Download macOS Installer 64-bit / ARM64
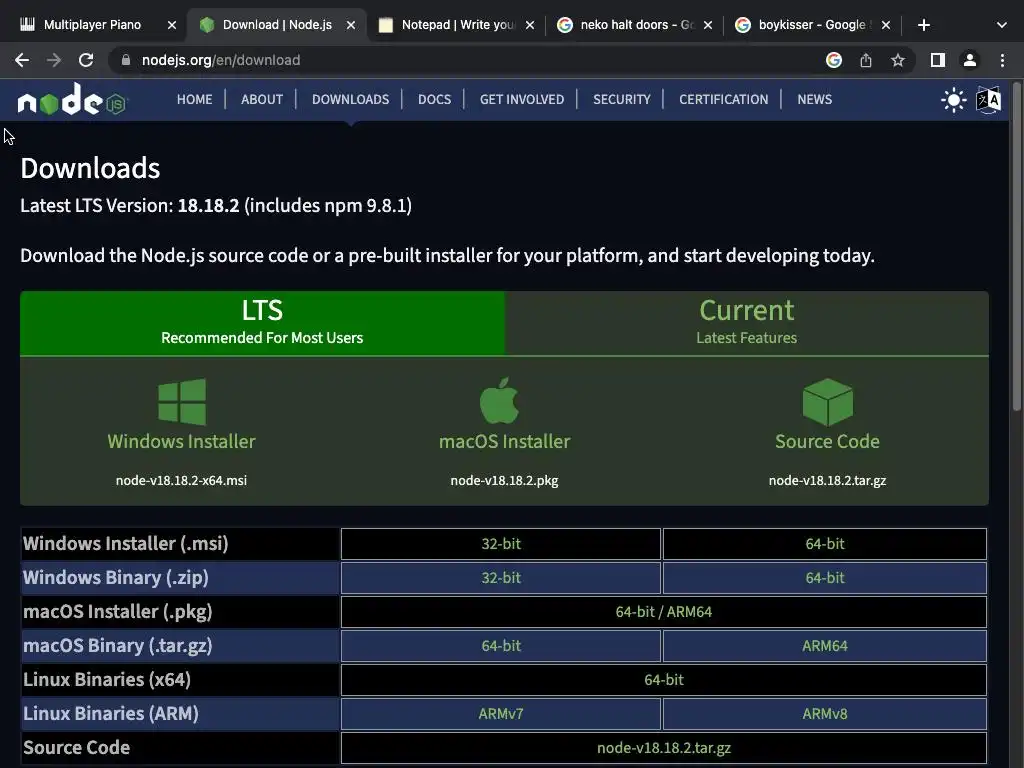The image size is (1024, 768). [664, 612]
